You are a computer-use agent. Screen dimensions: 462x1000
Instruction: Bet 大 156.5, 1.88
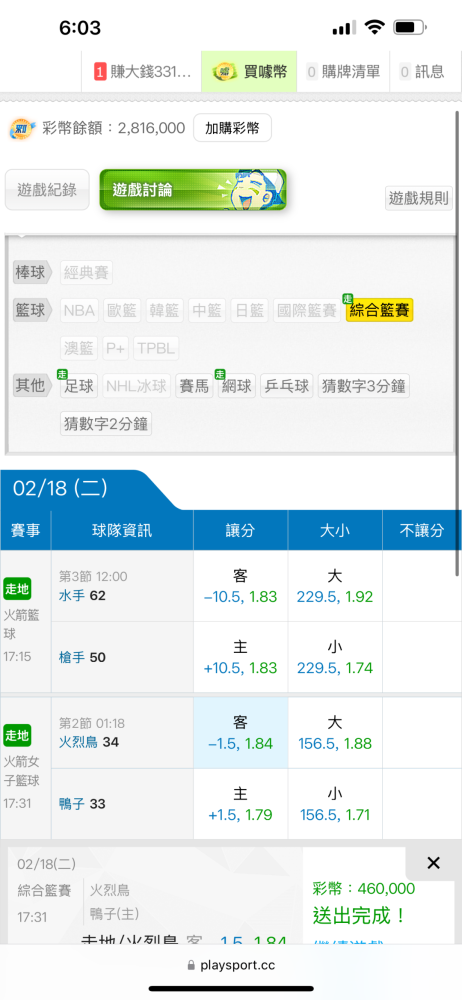335,733
